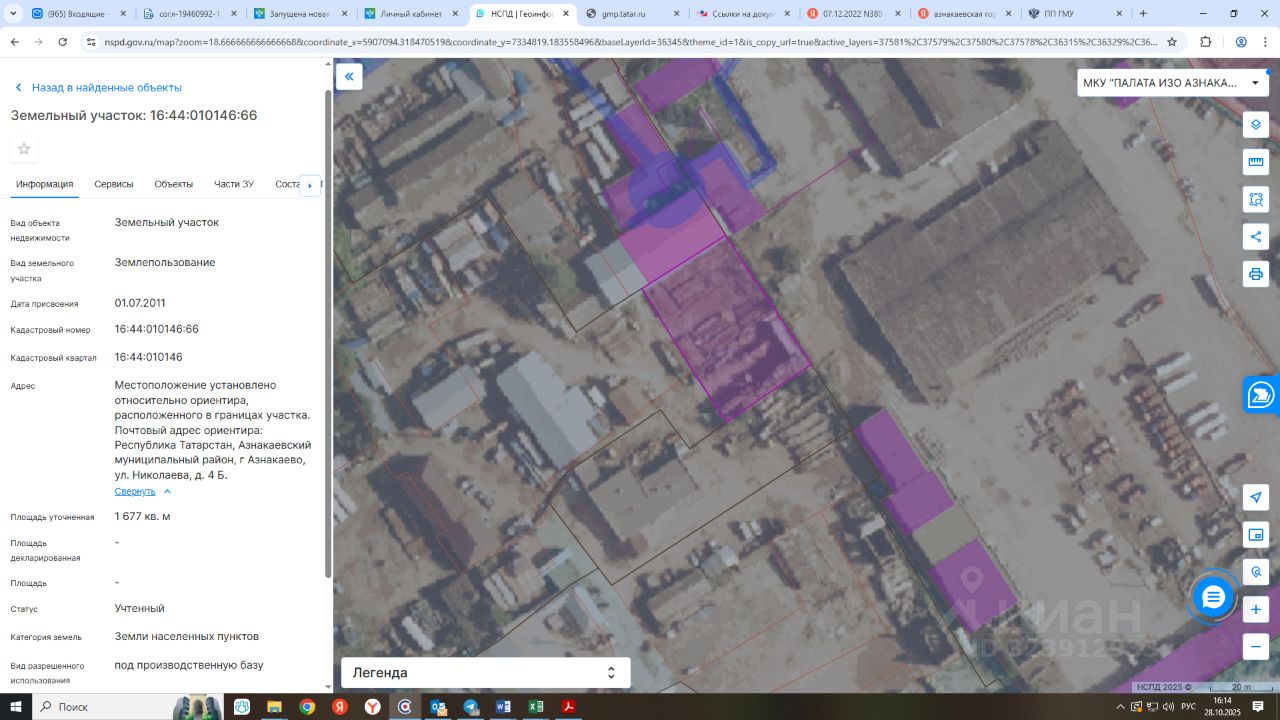Print the current map view
The height and width of the screenshot is (720, 1280).
click(1256, 273)
